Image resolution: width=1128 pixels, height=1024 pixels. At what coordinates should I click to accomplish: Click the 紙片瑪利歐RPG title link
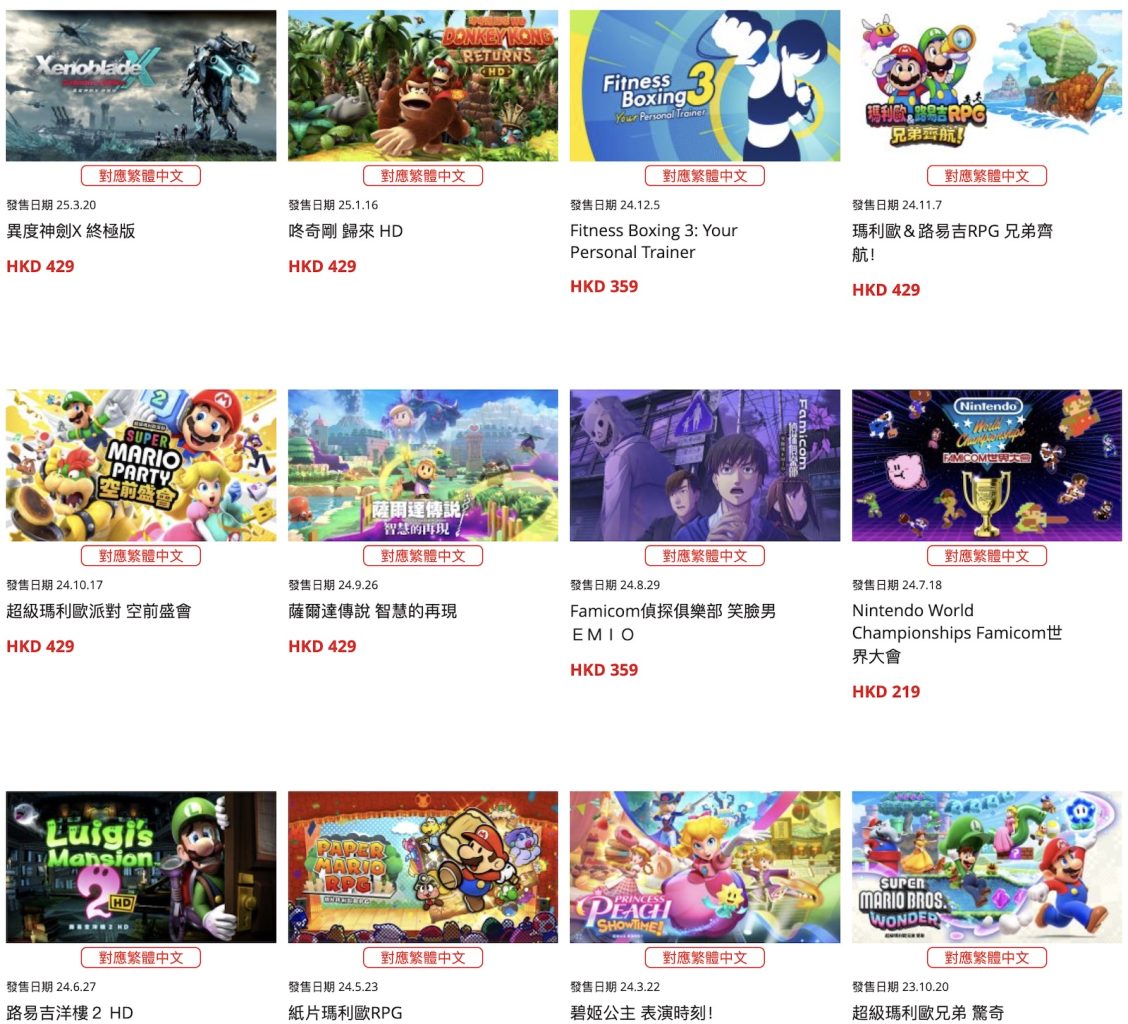(x=345, y=1012)
